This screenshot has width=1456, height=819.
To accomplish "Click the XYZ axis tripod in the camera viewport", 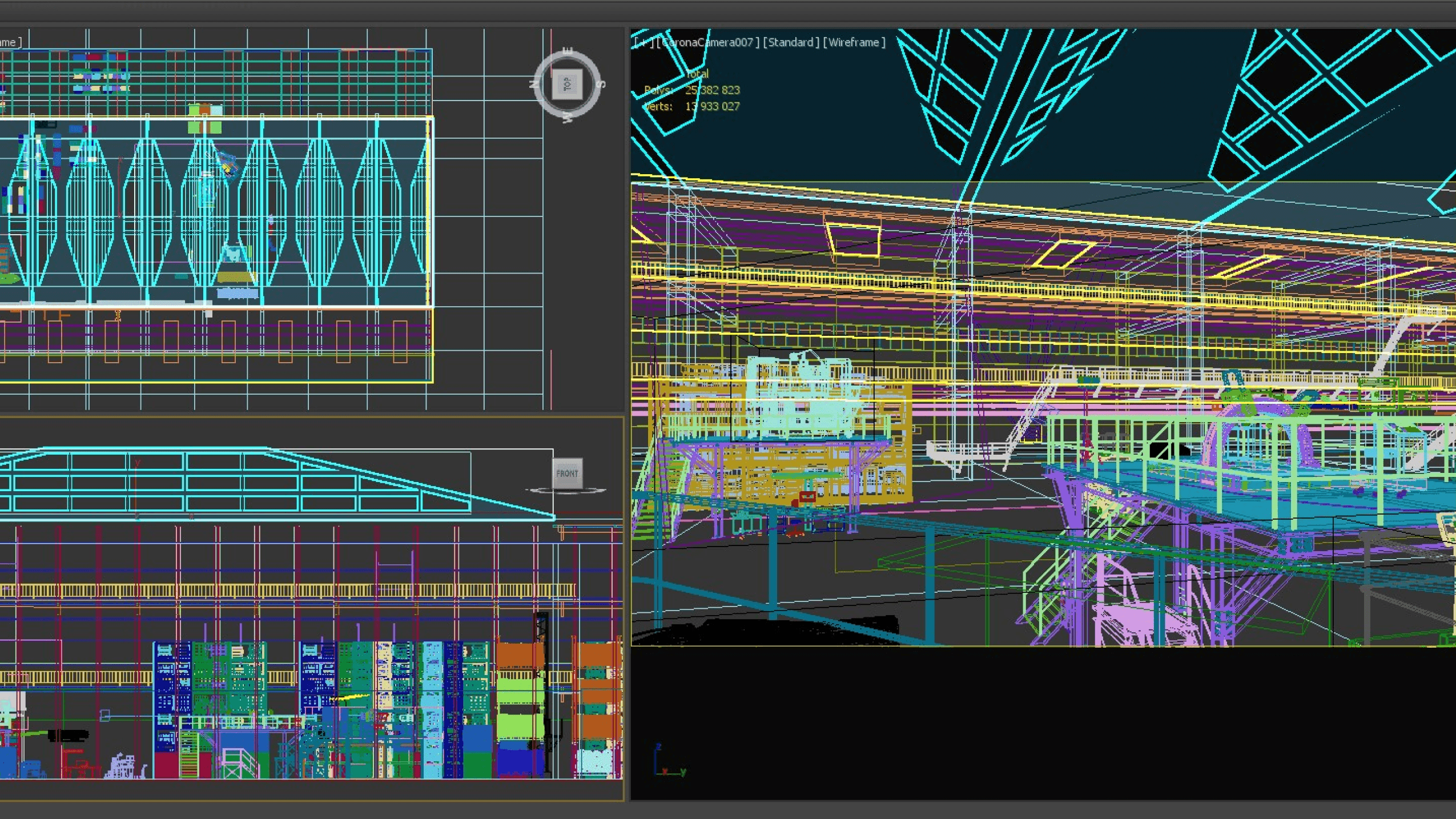I will click(x=668, y=761).
